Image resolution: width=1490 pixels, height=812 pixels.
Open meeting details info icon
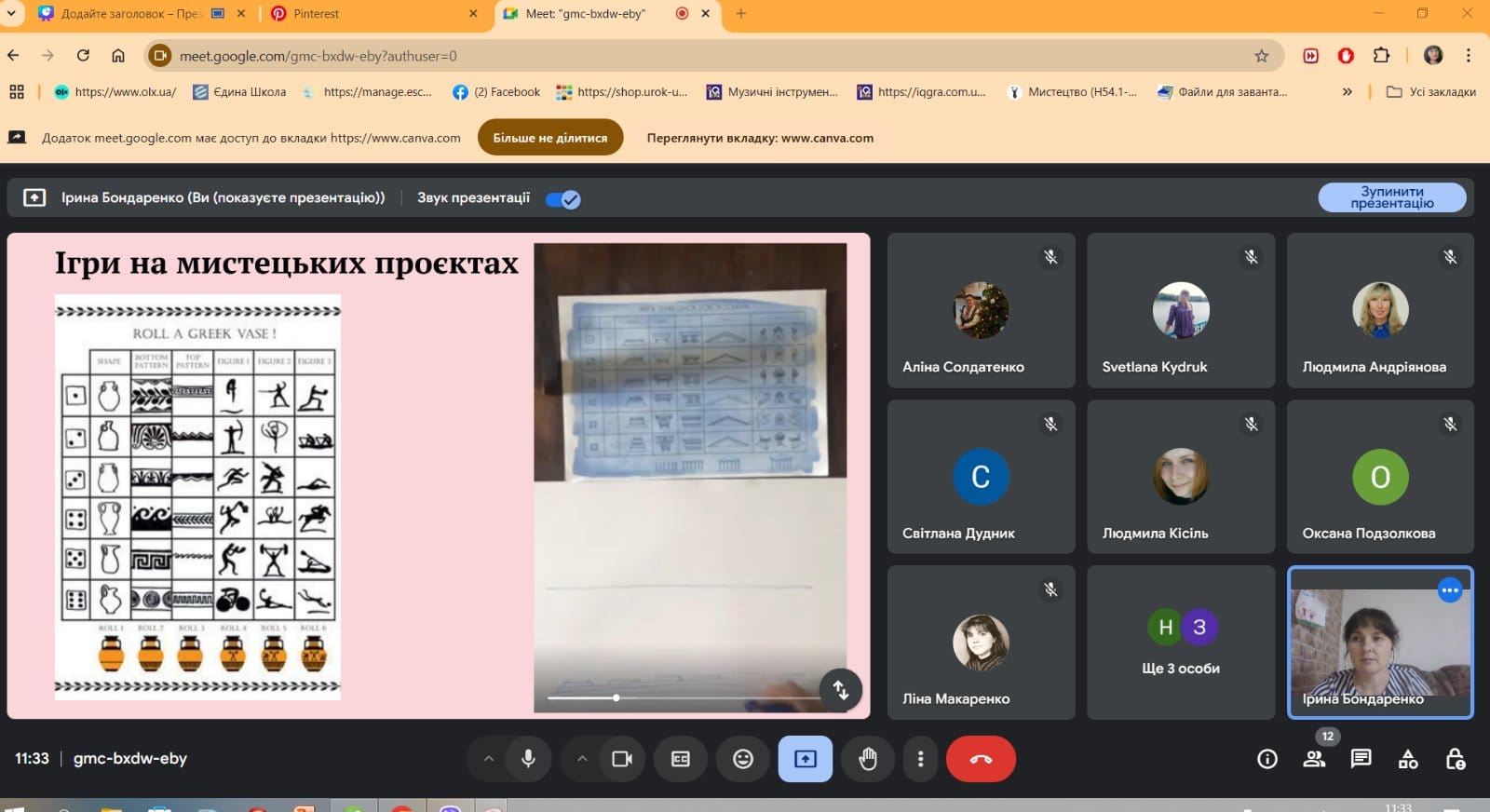coord(1267,759)
